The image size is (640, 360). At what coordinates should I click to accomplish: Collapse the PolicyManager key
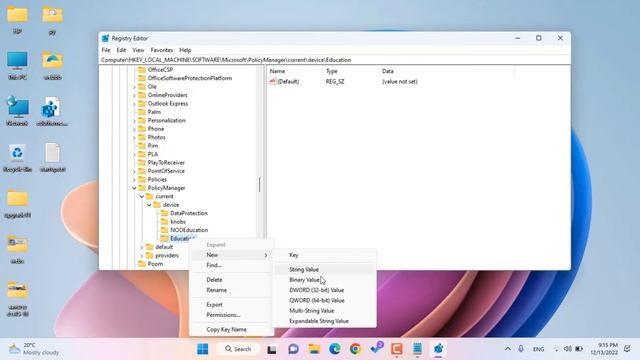[134, 188]
